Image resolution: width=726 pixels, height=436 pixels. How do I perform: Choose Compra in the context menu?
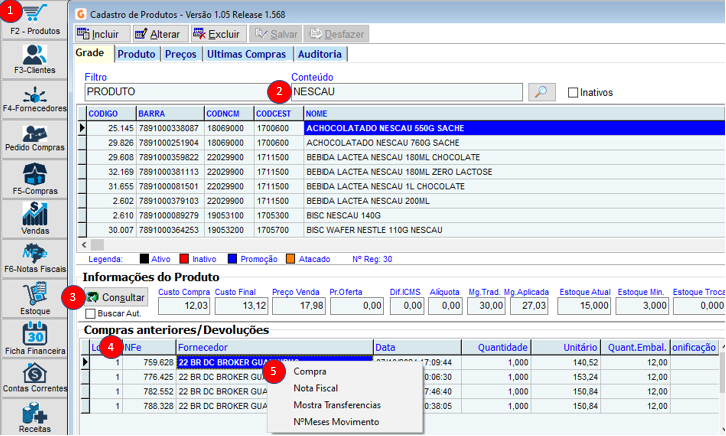310,371
